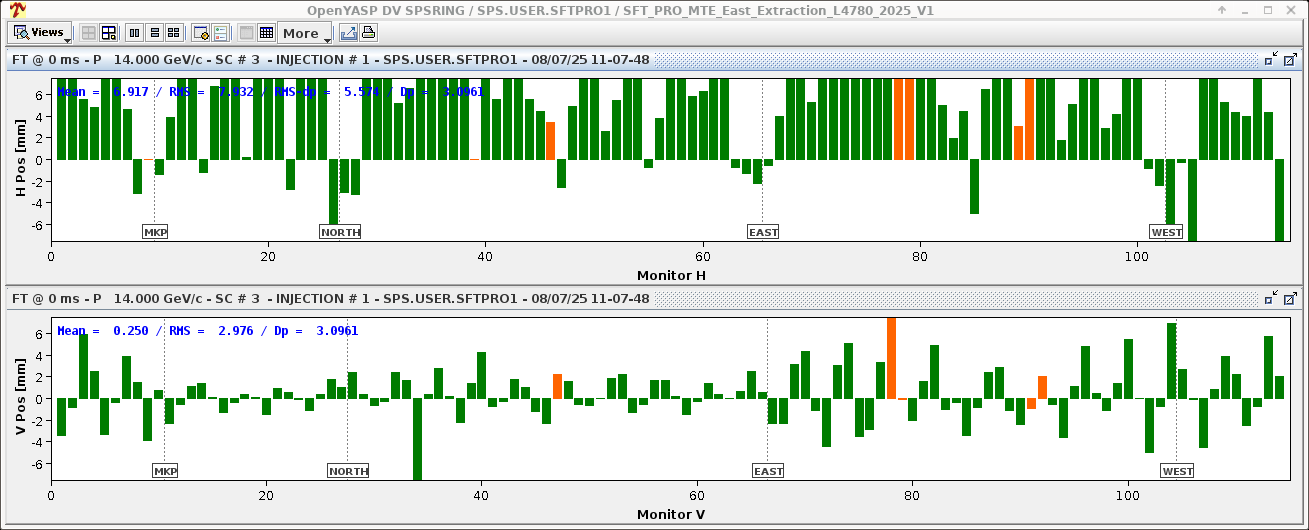Viewport: 1309px width, 530px height.
Task: Select the stacked rows layout icon
Action: coord(154,33)
